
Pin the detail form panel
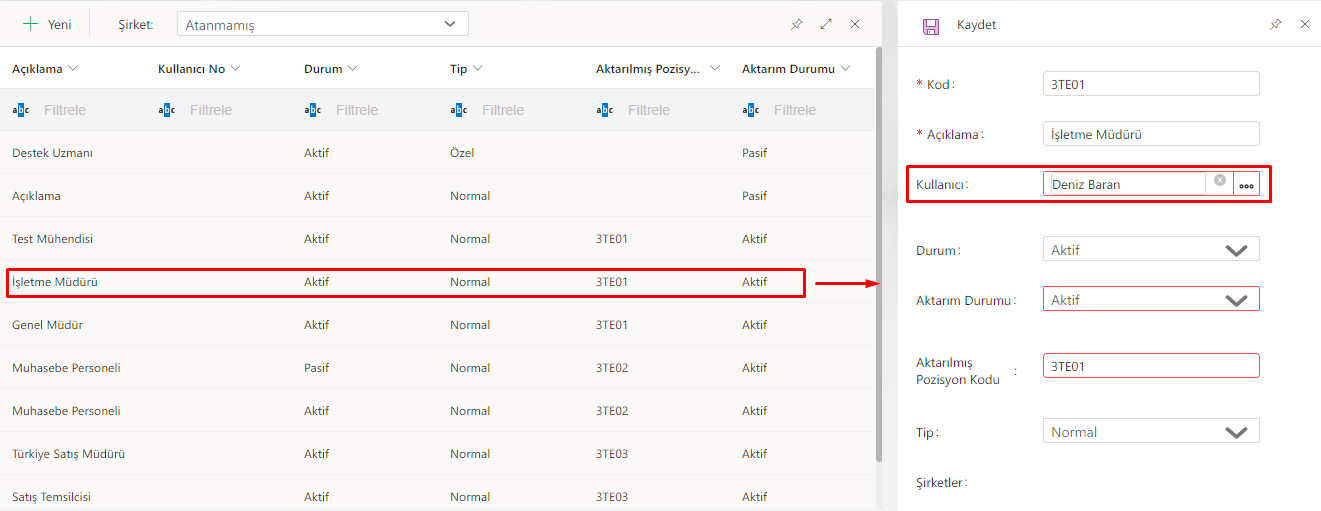coord(1276,25)
